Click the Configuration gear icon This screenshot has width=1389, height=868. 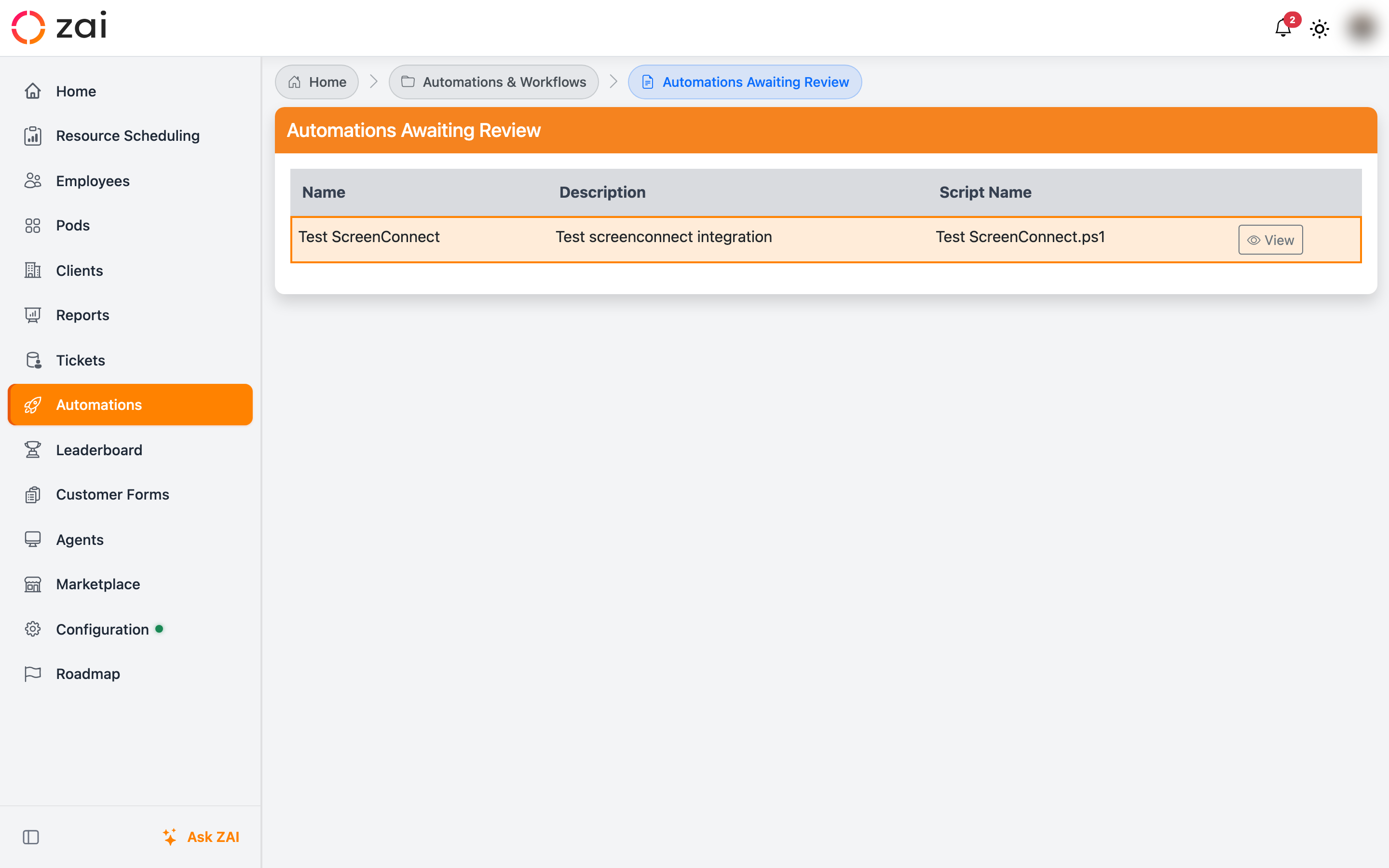pyautogui.click(x=33, y=629)
